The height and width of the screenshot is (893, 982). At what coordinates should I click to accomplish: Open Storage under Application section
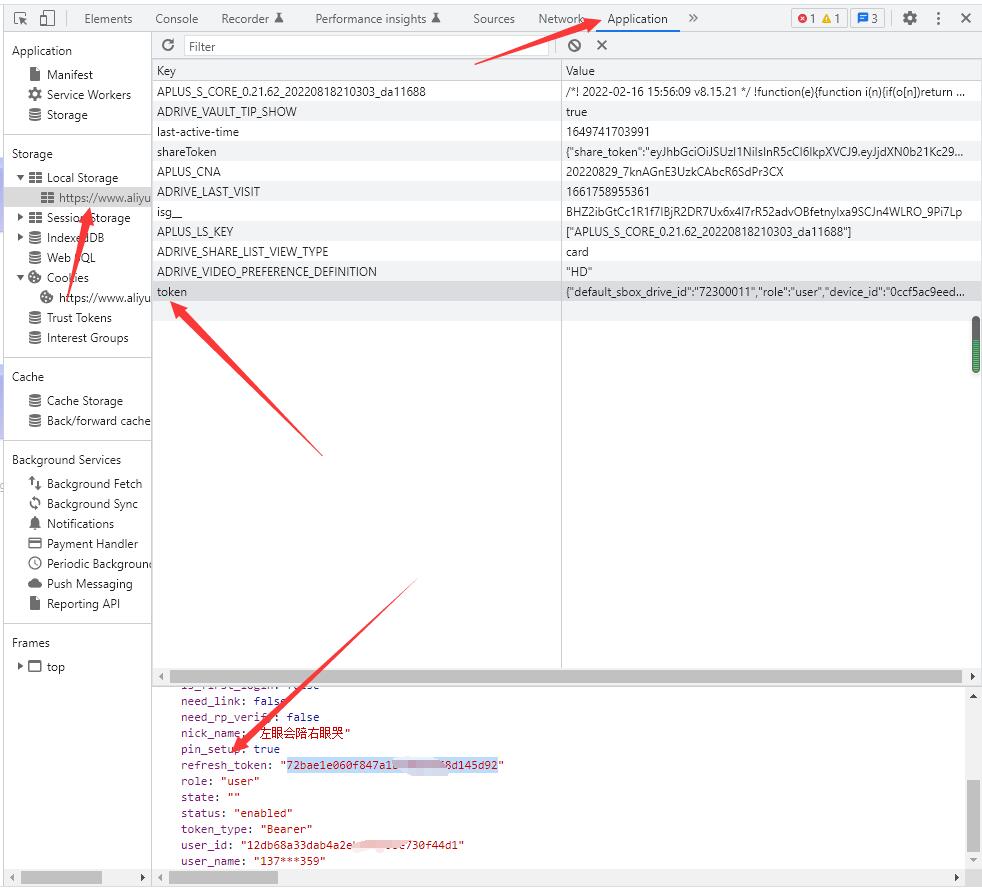67,115
